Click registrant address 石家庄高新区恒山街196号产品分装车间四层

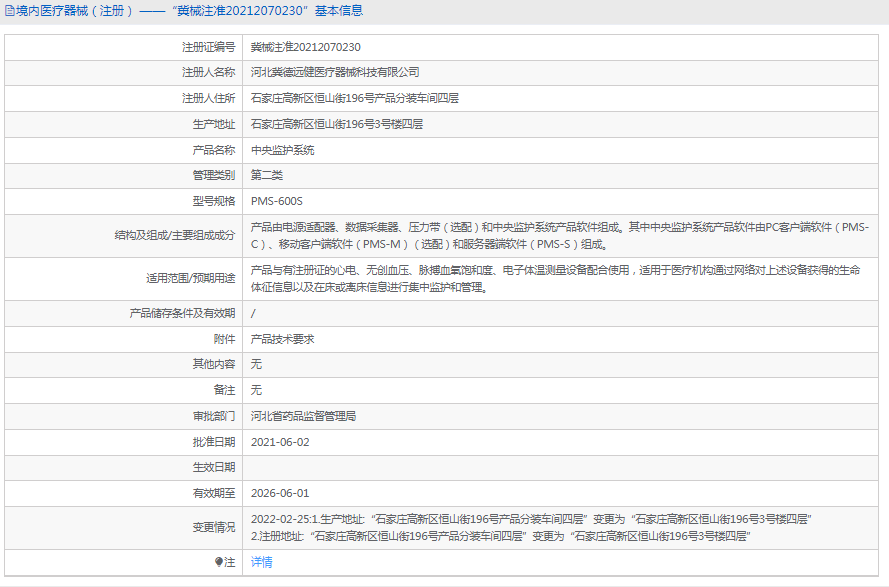coord(355,98)
